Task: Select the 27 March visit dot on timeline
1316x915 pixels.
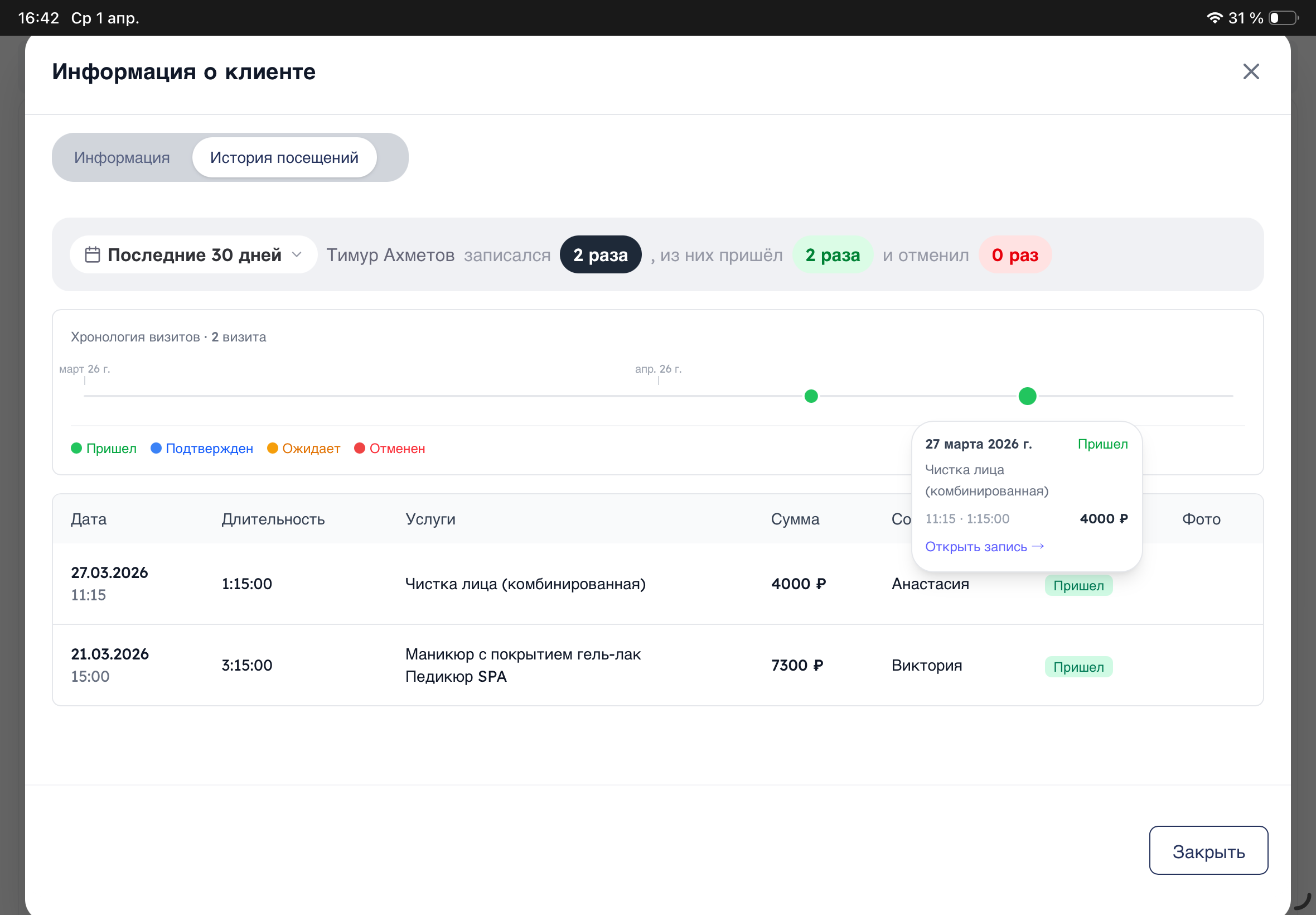Action: 1027,396
